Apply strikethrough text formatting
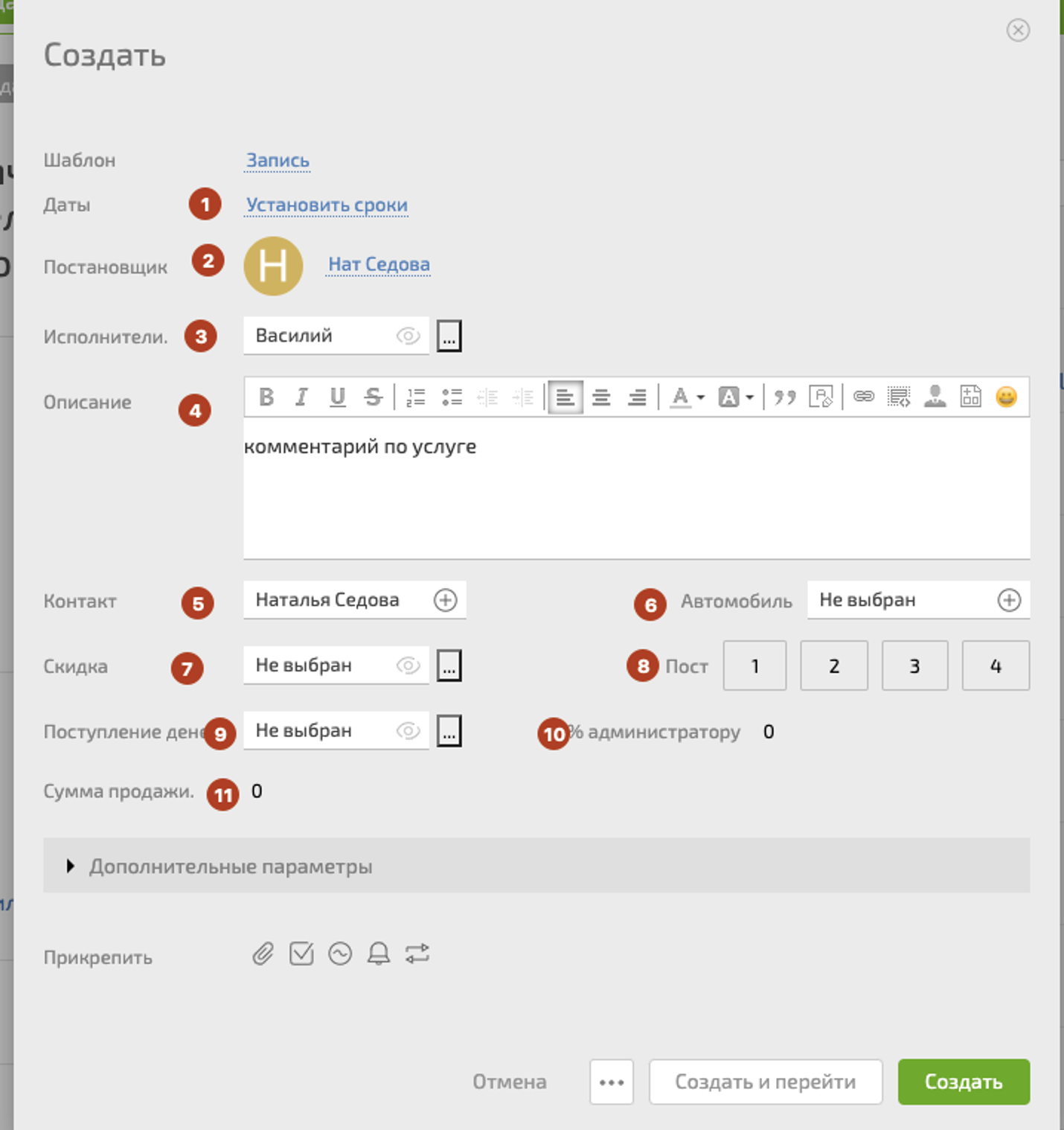Screen dimensions: 1064x1130 click(374, 397)
